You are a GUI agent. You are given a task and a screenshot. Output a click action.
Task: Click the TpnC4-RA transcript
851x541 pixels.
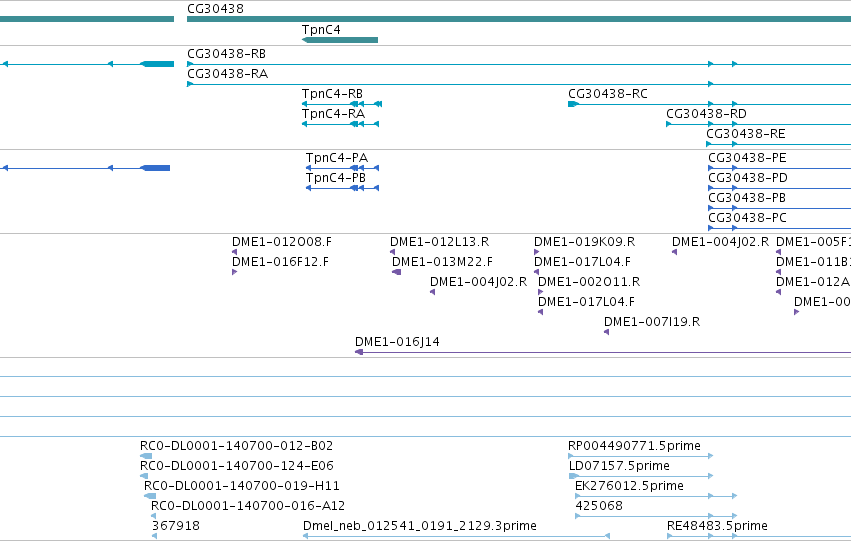click(340, 124)
